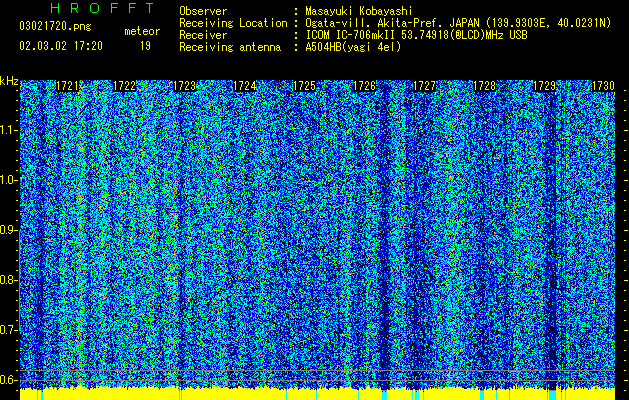Click the 1727 time marker
The image size is (629, 400).
click(x=424, y=86)
